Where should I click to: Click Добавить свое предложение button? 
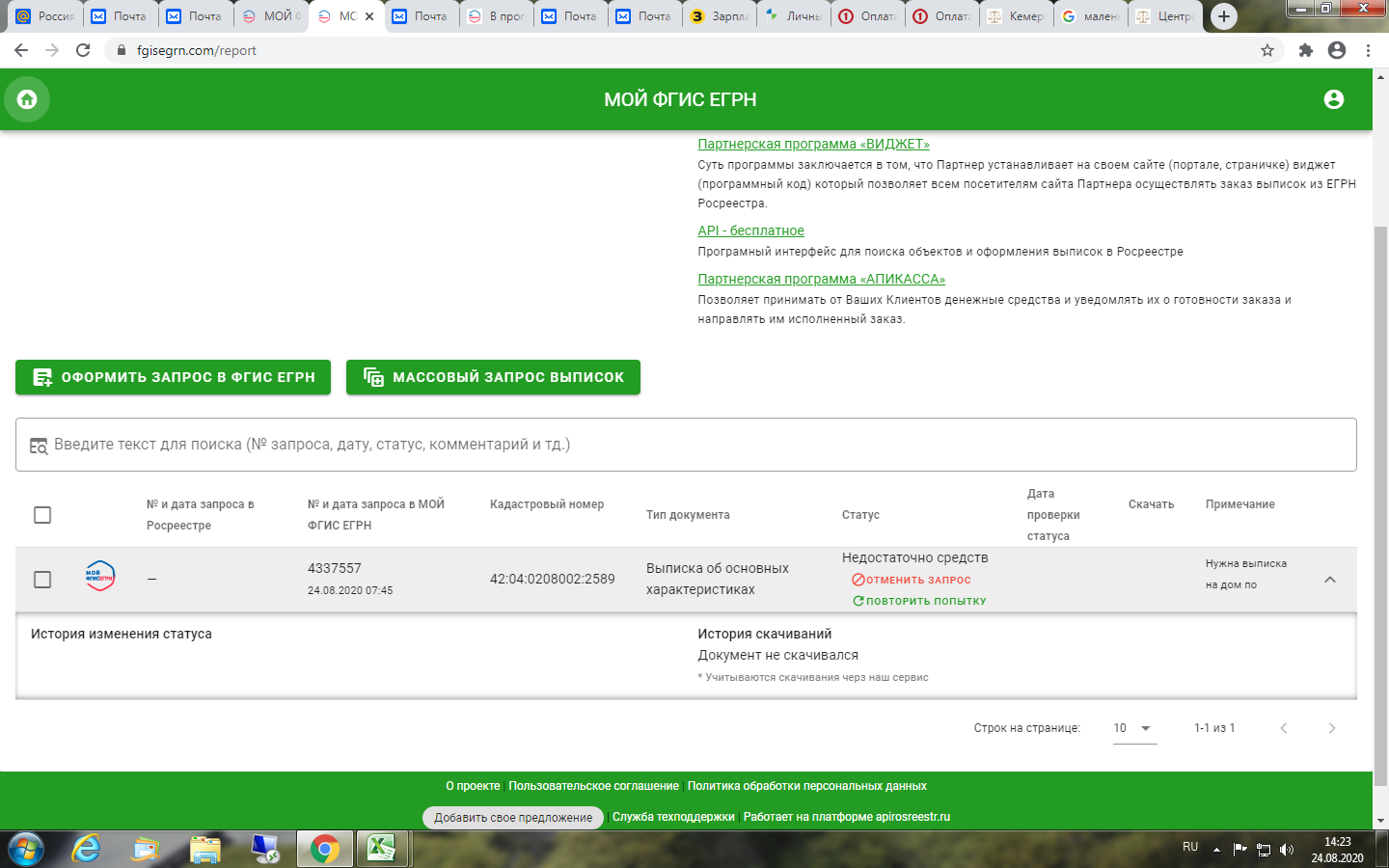(x=513, y=818)
